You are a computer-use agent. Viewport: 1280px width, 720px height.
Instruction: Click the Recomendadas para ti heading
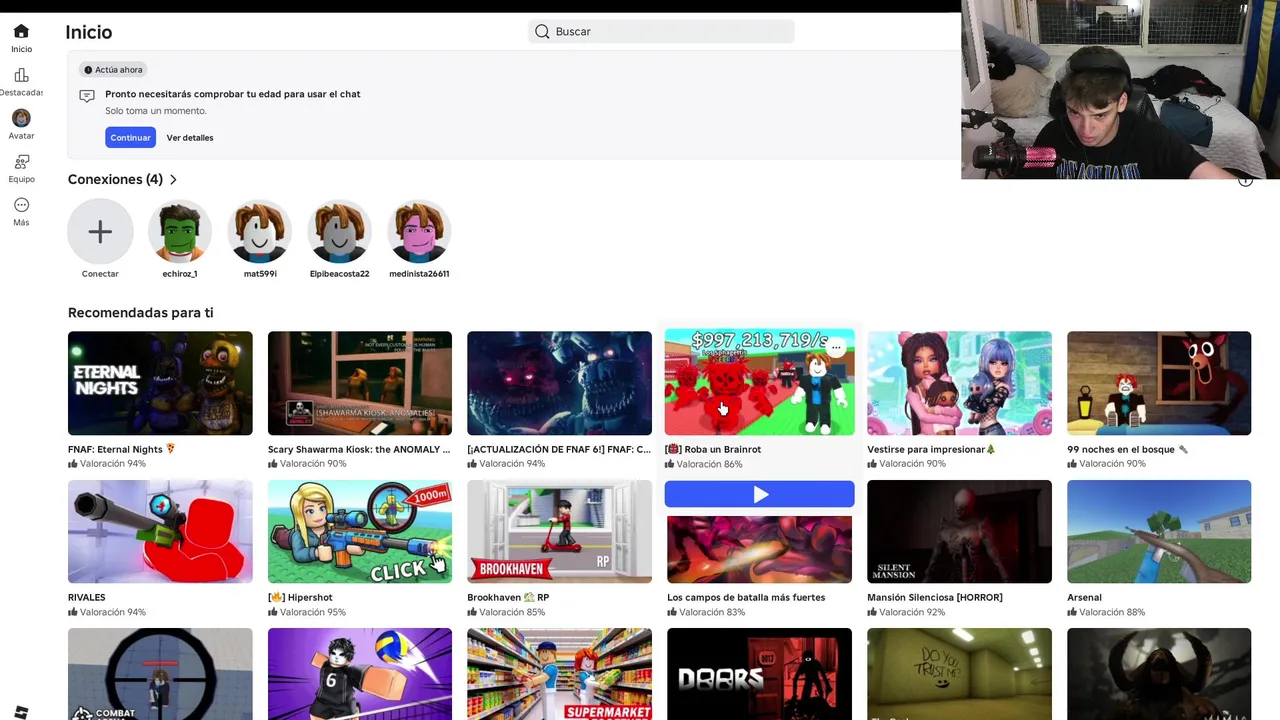coord(140,313)
